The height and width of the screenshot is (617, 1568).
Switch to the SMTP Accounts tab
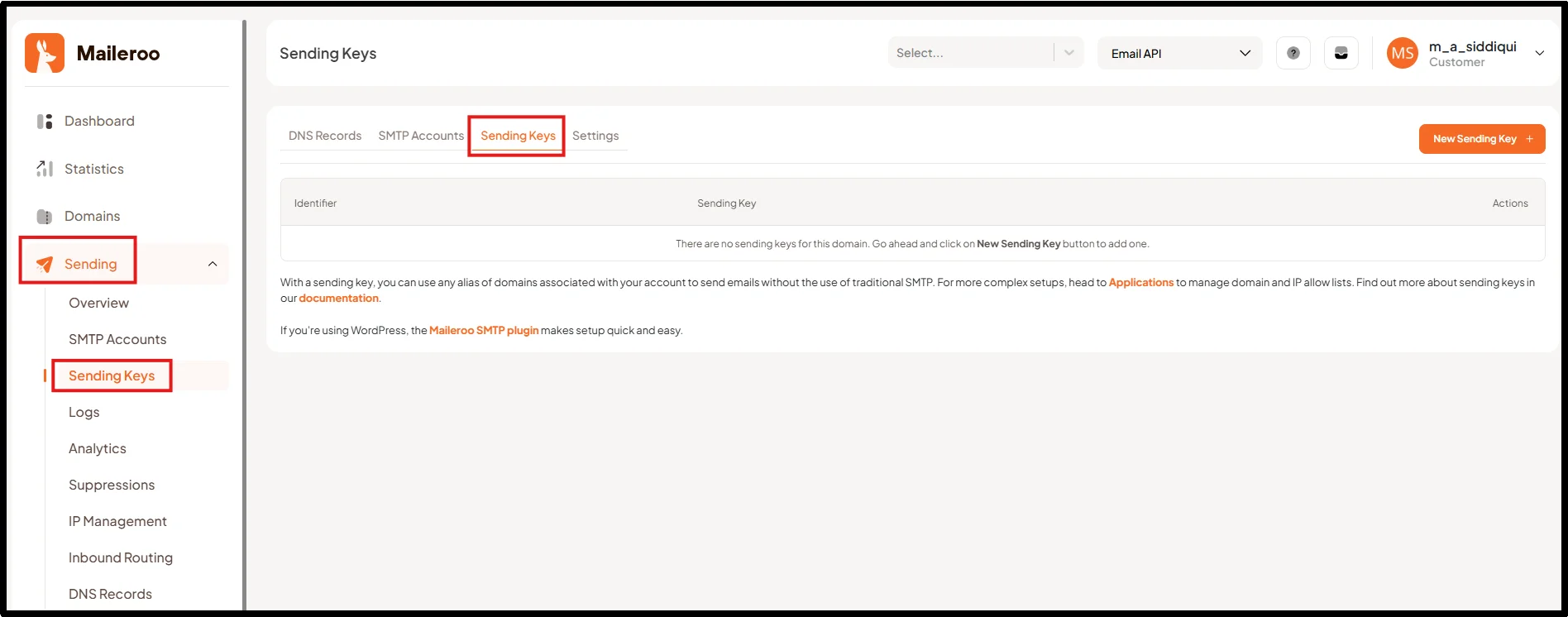[x=421, y=136]
